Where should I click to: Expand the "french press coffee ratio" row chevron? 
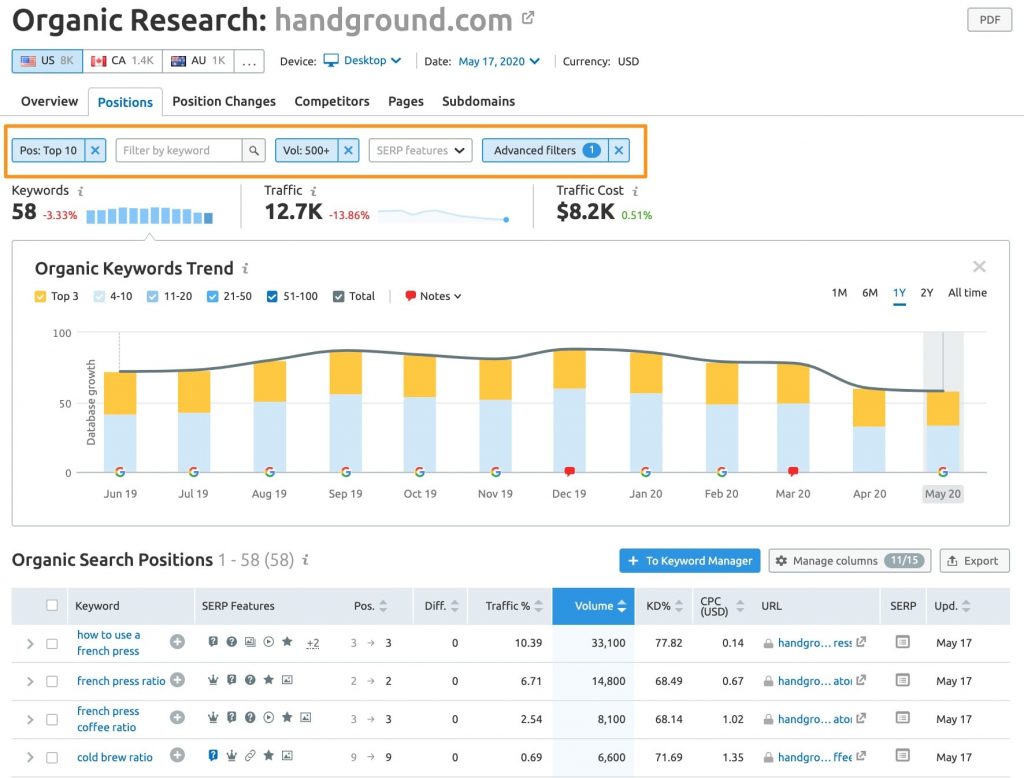(29, 718)
